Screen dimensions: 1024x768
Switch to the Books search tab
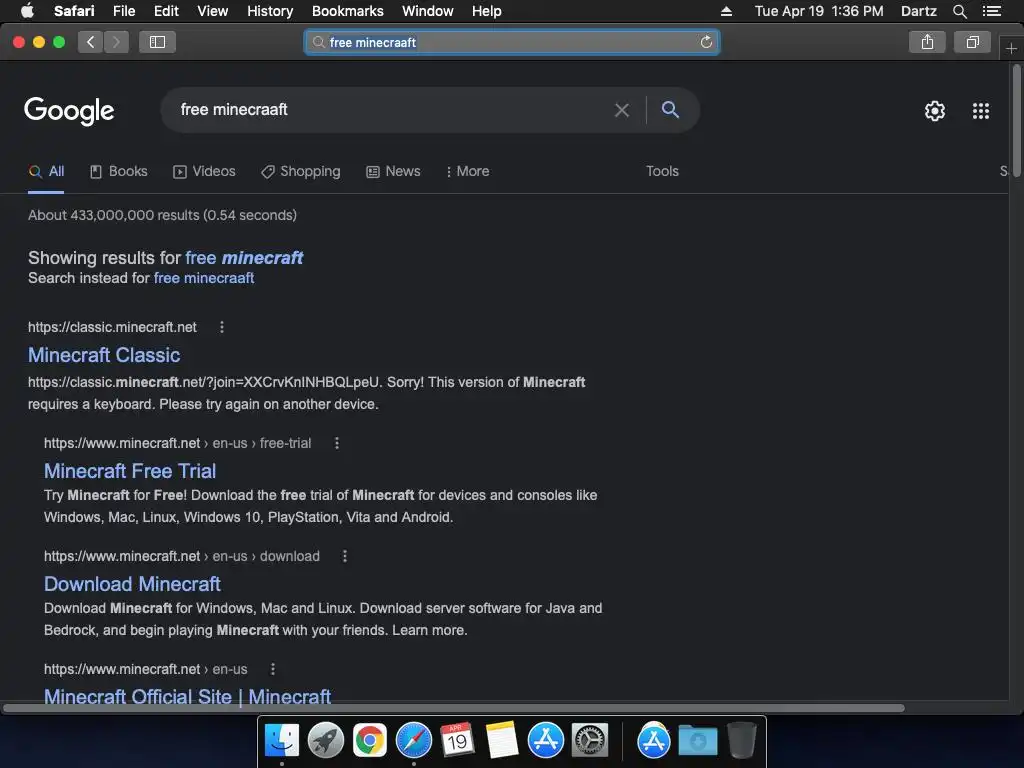tap(119, 172)
